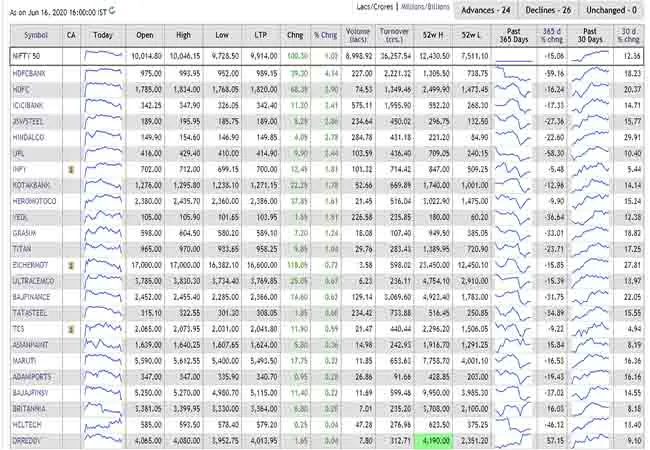Sort by the 52w H column header
The width and height of the screenshot is (650, 450).
[x=433, y=35]
